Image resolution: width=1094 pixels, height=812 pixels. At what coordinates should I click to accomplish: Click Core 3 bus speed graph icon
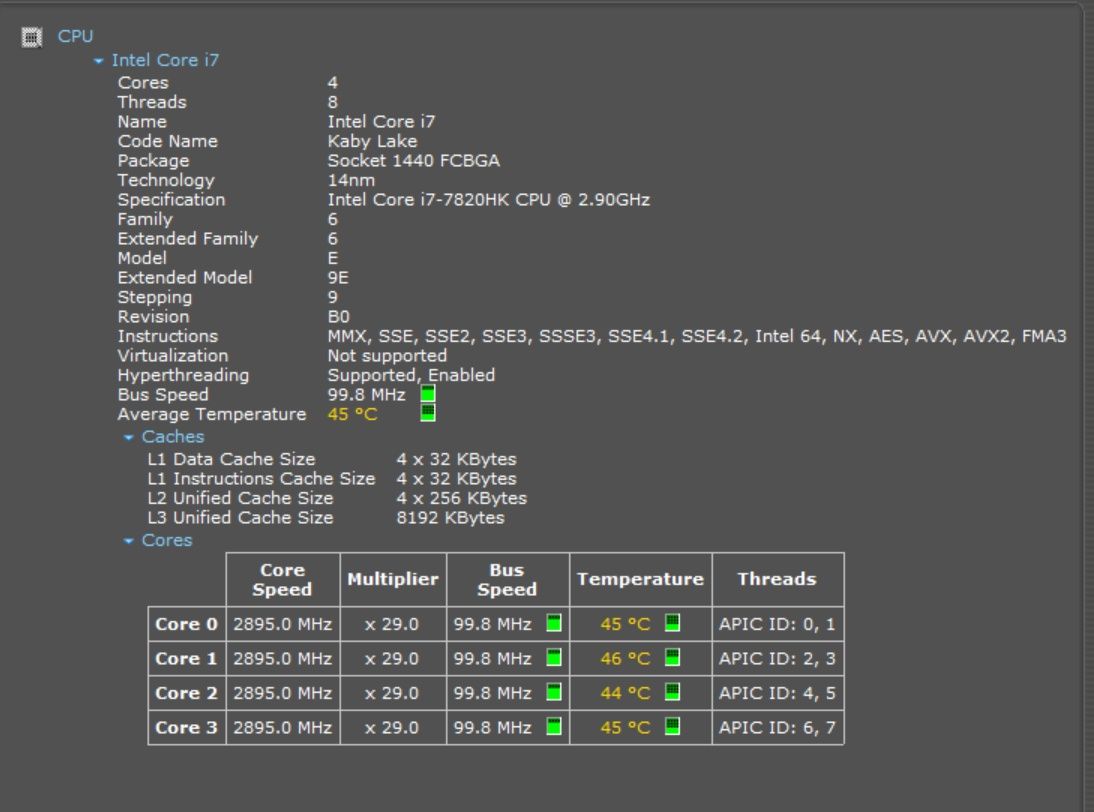coord(553,726)
